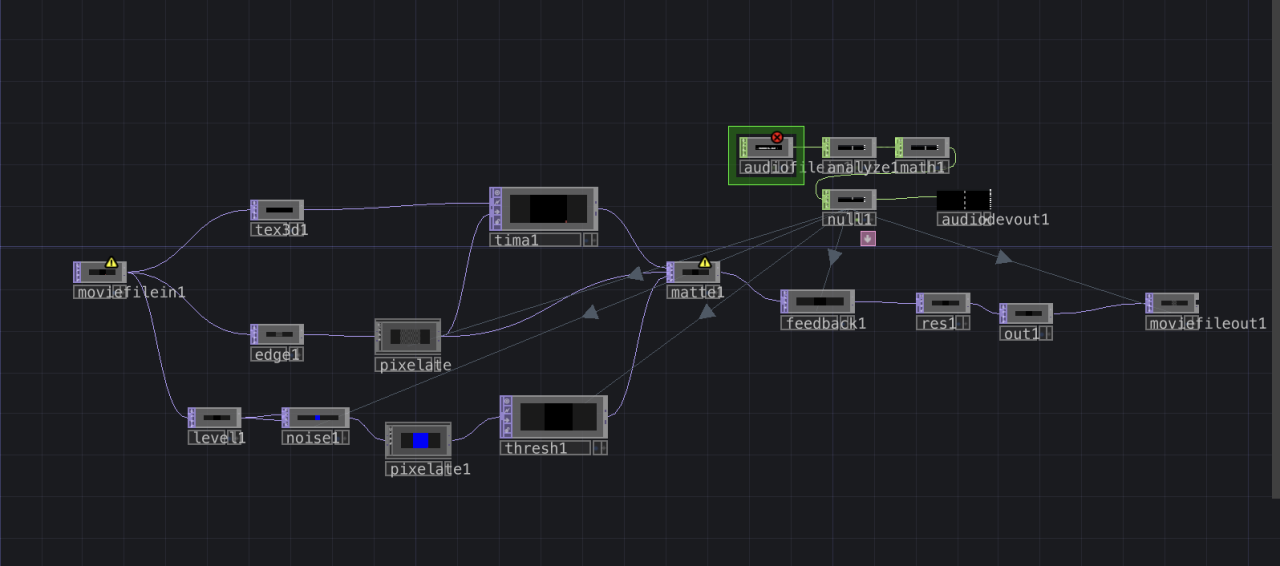Viewport: 1280px width, 566px height.
Task: Select the noise1 node tile
Action: point(317,417)
